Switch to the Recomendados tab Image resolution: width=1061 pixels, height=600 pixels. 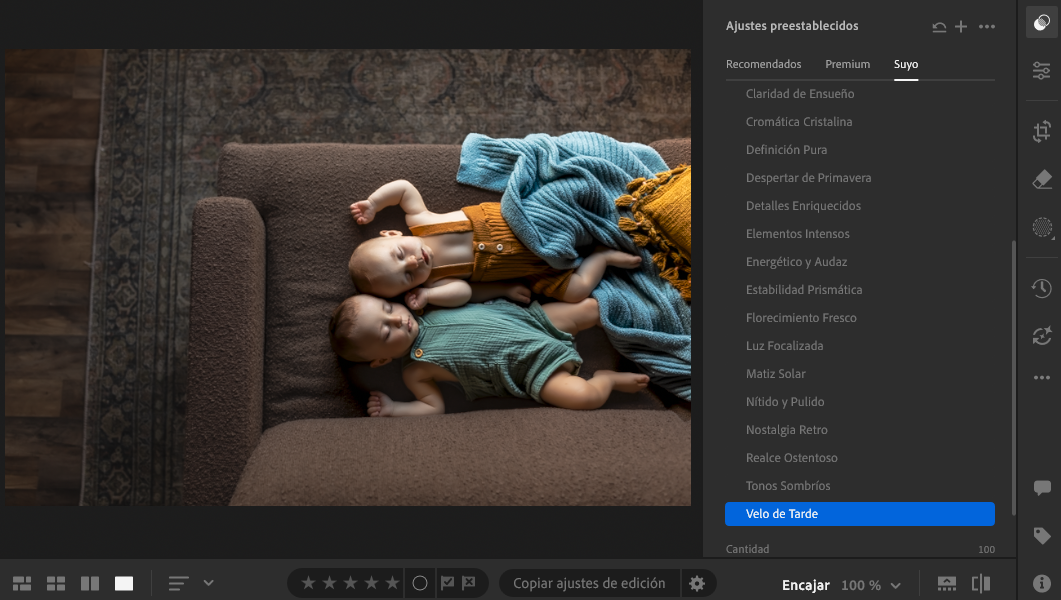point(764,64)
